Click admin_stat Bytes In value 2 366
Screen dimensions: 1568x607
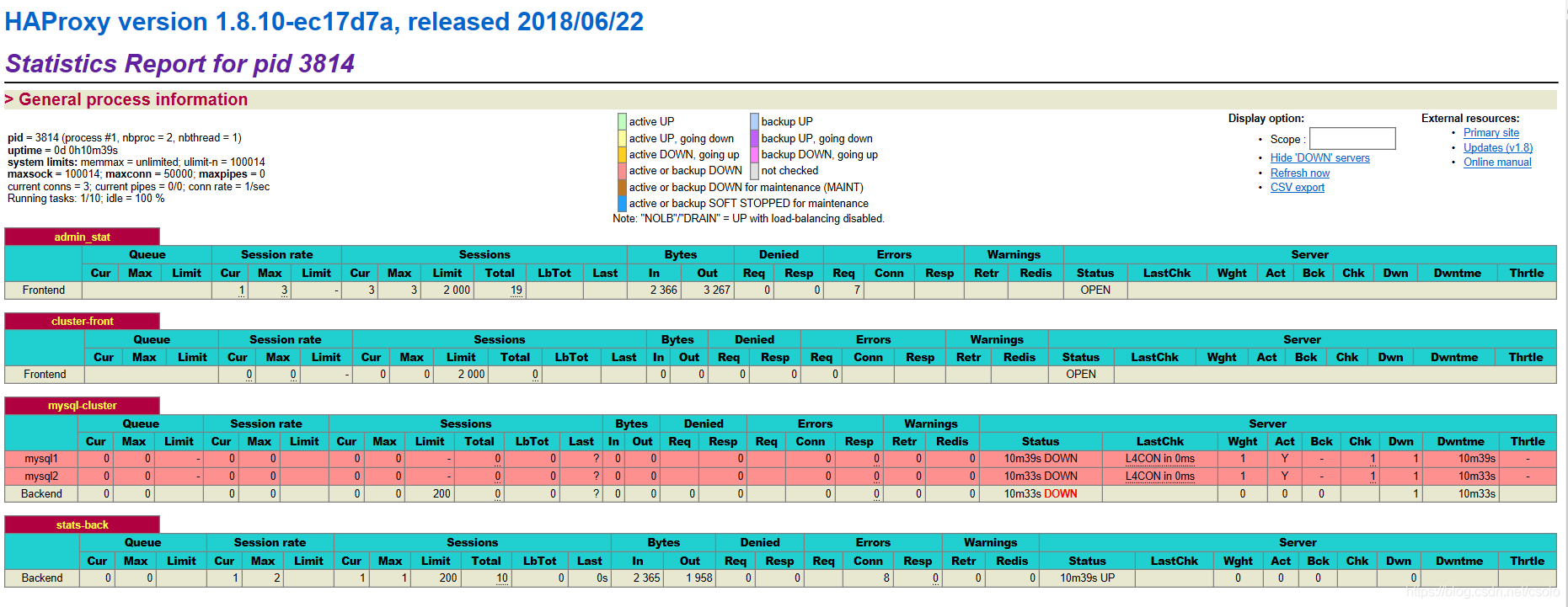pyautogui.click(x=664, y=290)
